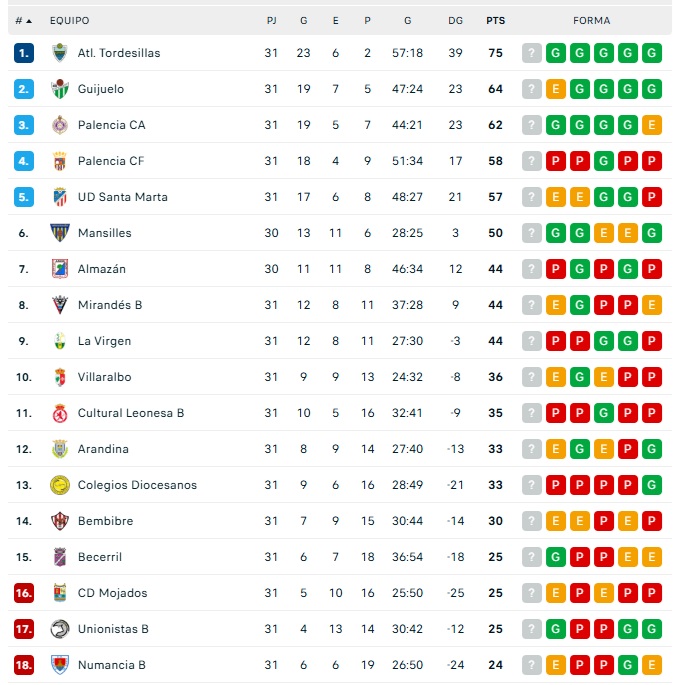The image size is (679, 685).
Task: Click the red position 16 rank badge
Action: 24,593
